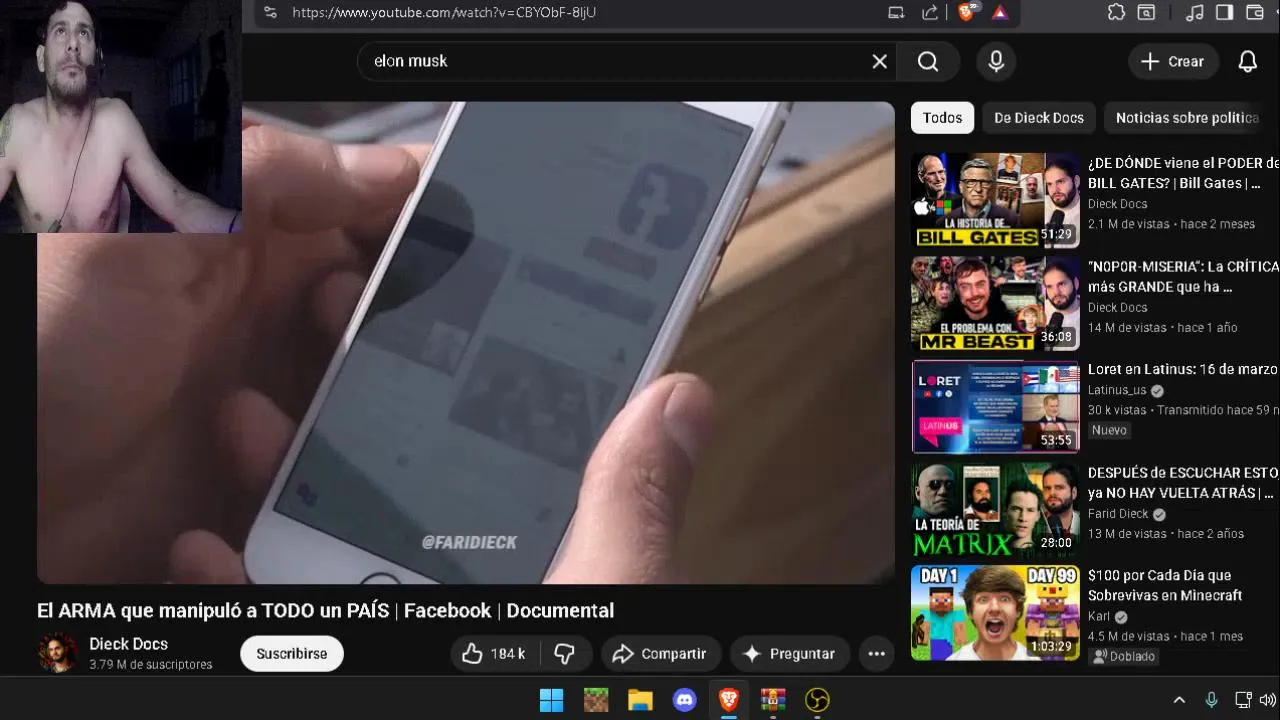Click the cast/install screen icon in address bar
The height and width of the screenshot is (720, 1280).
point(896,12)
